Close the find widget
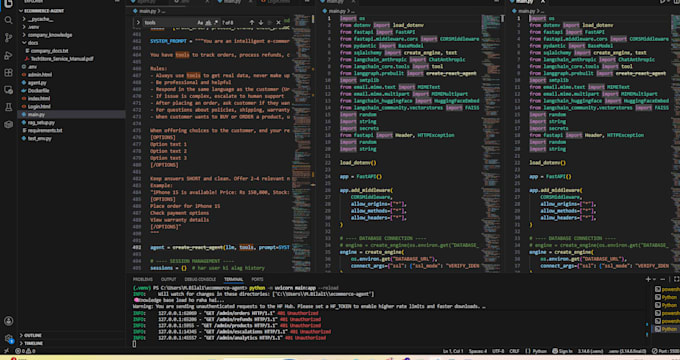This screenshot has height=360, width=680. tap(278, 23)
